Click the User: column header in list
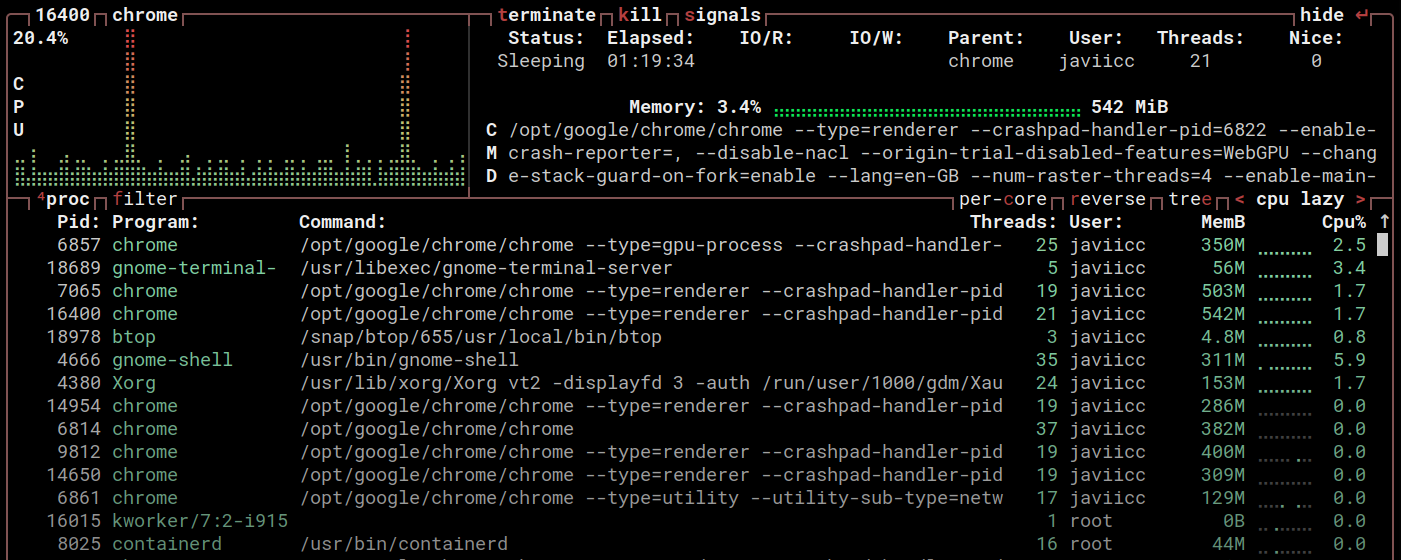 [1097, 222]
